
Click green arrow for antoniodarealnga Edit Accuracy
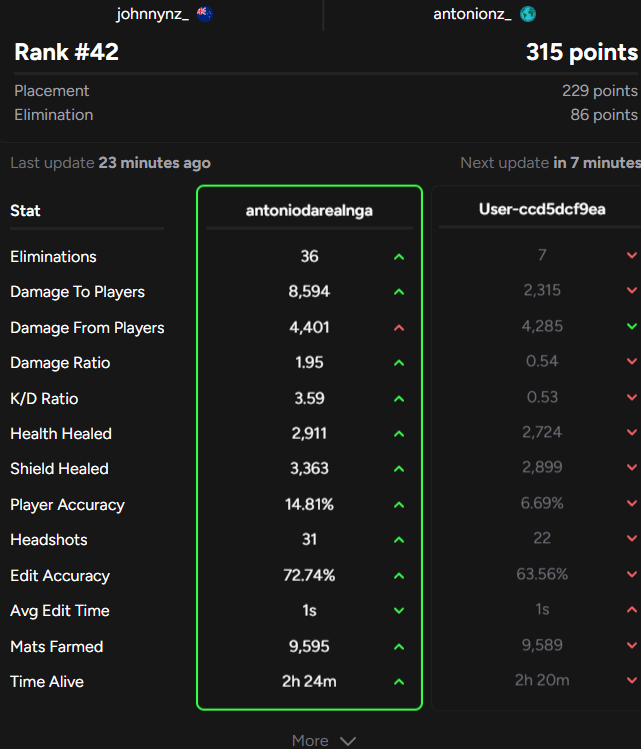coord(399,576)
